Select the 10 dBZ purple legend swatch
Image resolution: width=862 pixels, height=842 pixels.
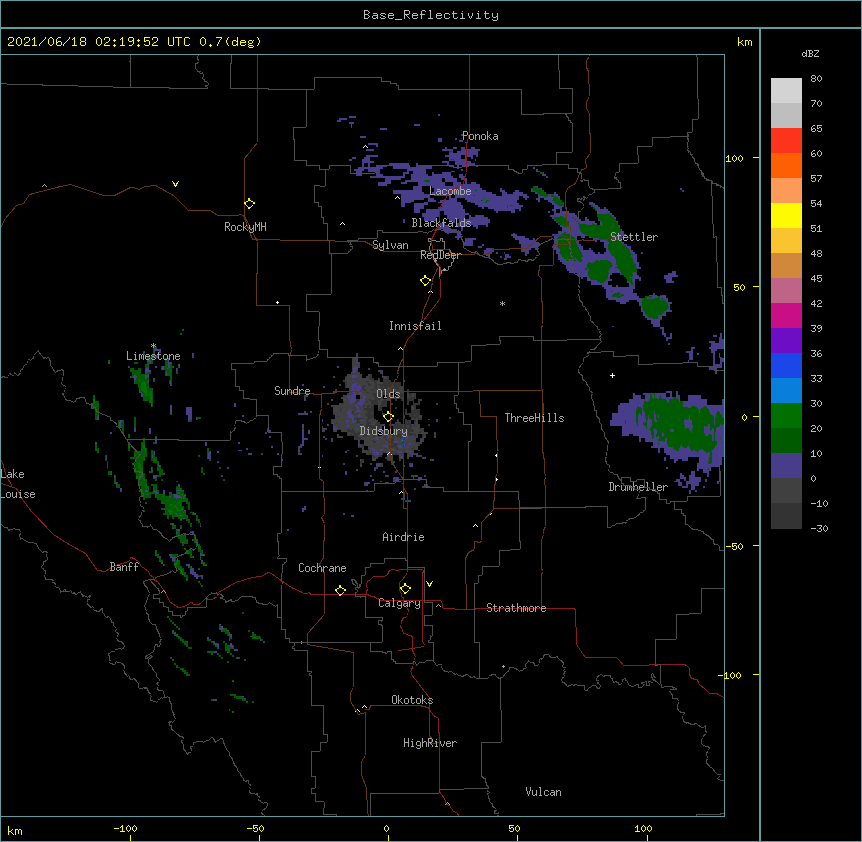click(786, 465)
